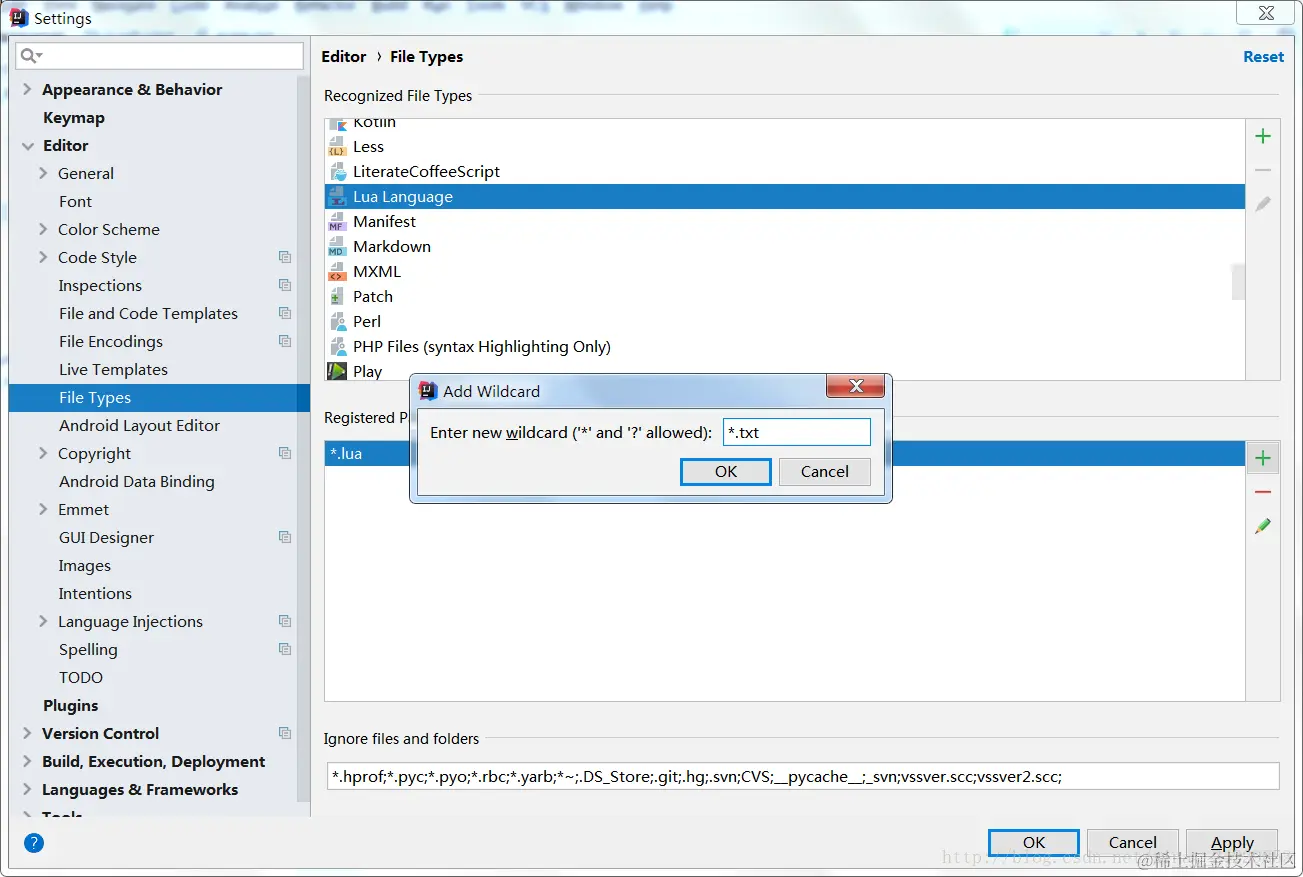This screenshot has height=877, width=1303.
Task: Expand the Version Control section
Action: click(28, 733)
